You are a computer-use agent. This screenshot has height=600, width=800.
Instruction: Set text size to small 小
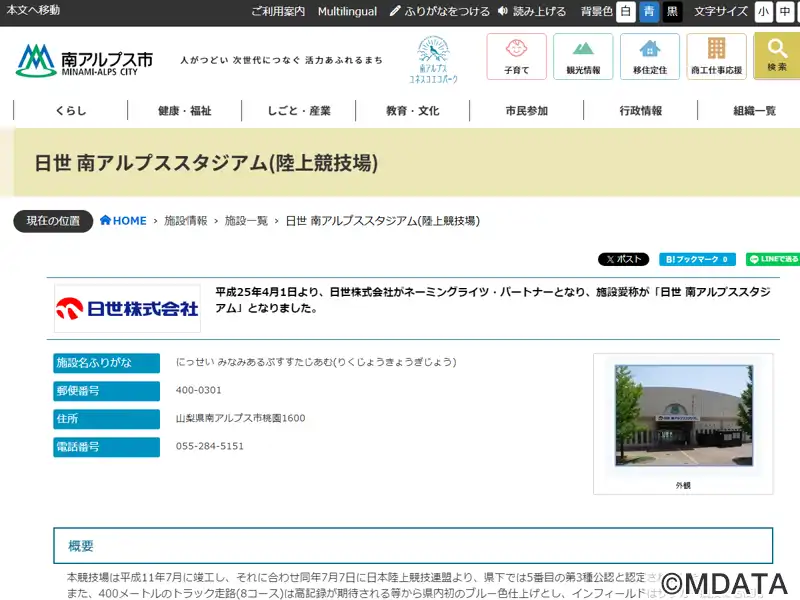[764, 12]
